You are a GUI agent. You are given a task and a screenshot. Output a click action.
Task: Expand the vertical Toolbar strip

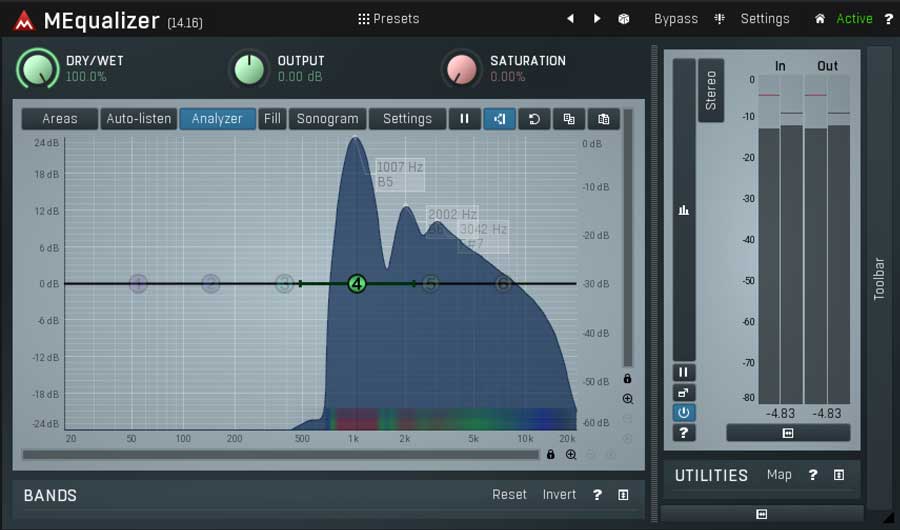(x=879, y=278)
